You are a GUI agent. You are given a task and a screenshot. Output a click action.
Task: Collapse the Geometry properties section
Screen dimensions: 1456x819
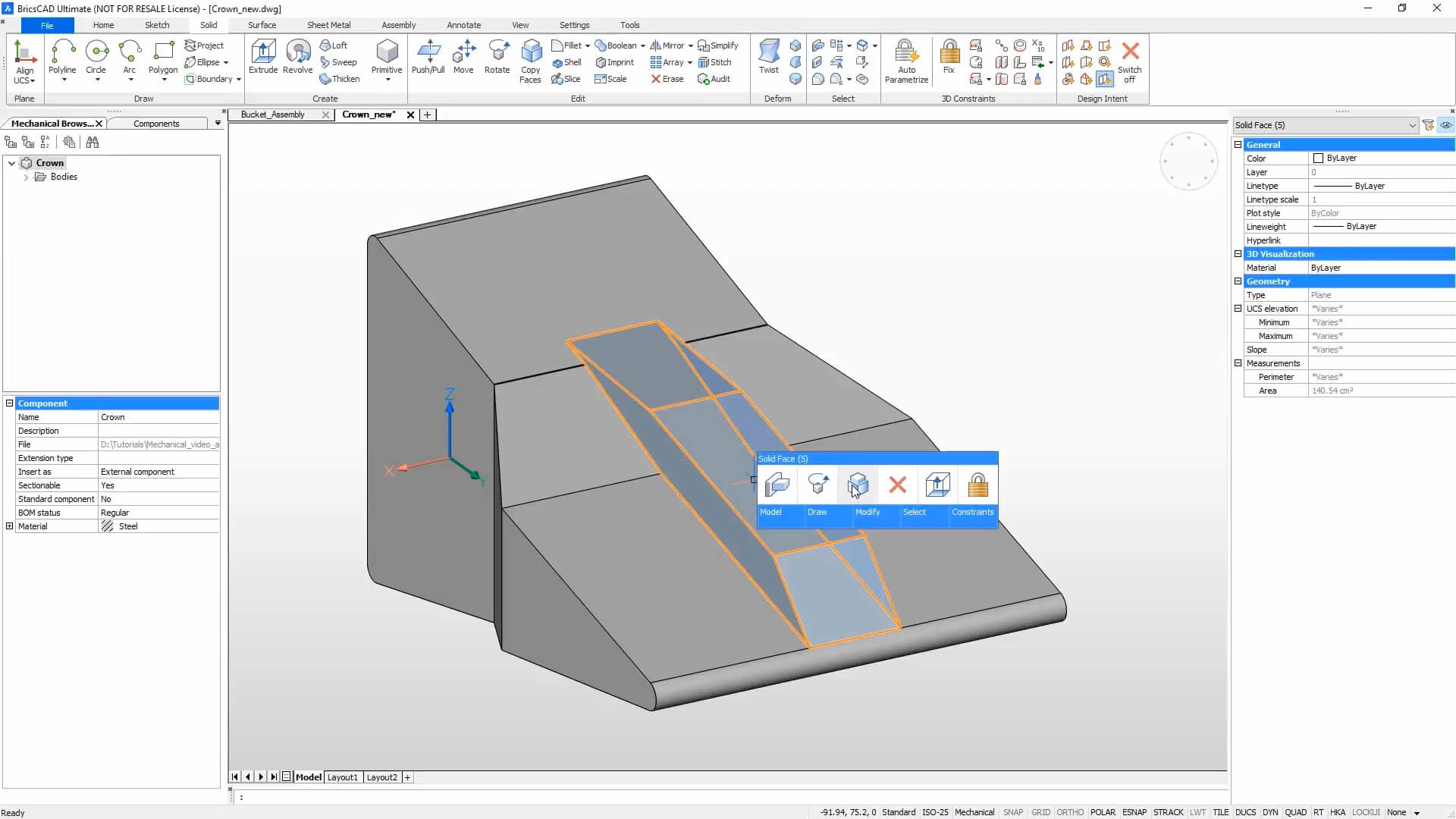tap(1238, 281)
